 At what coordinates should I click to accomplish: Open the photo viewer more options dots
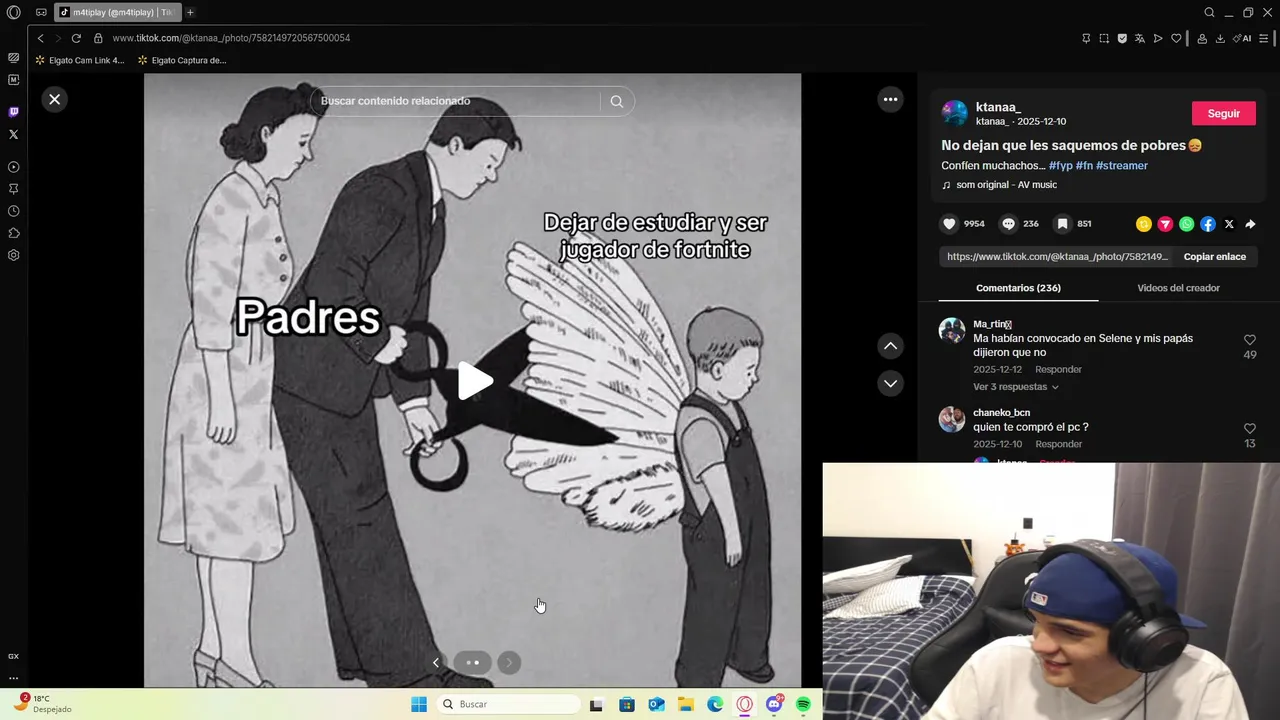pos(890,99)
